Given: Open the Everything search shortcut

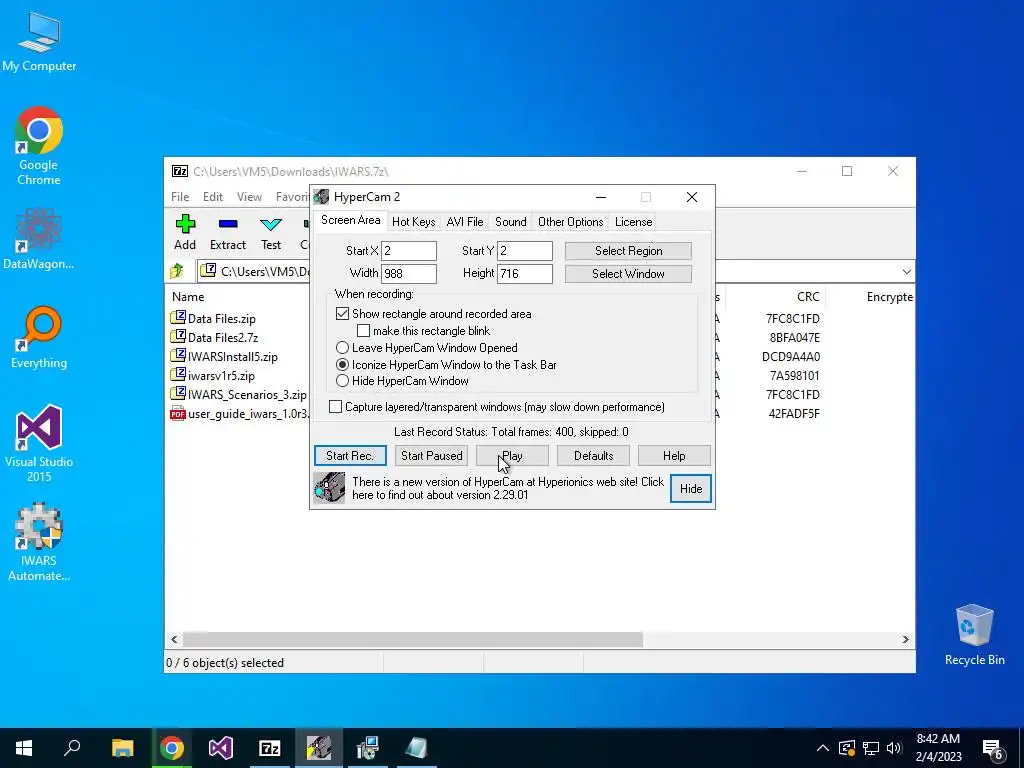Looking at the screenshot, I should tap(39, 337).
